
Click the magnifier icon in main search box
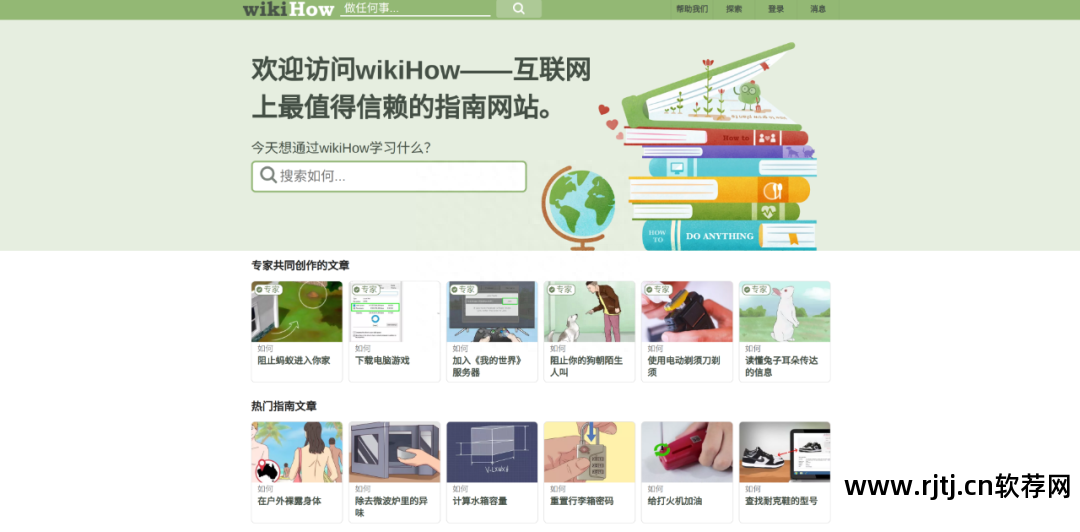point(268,176)
